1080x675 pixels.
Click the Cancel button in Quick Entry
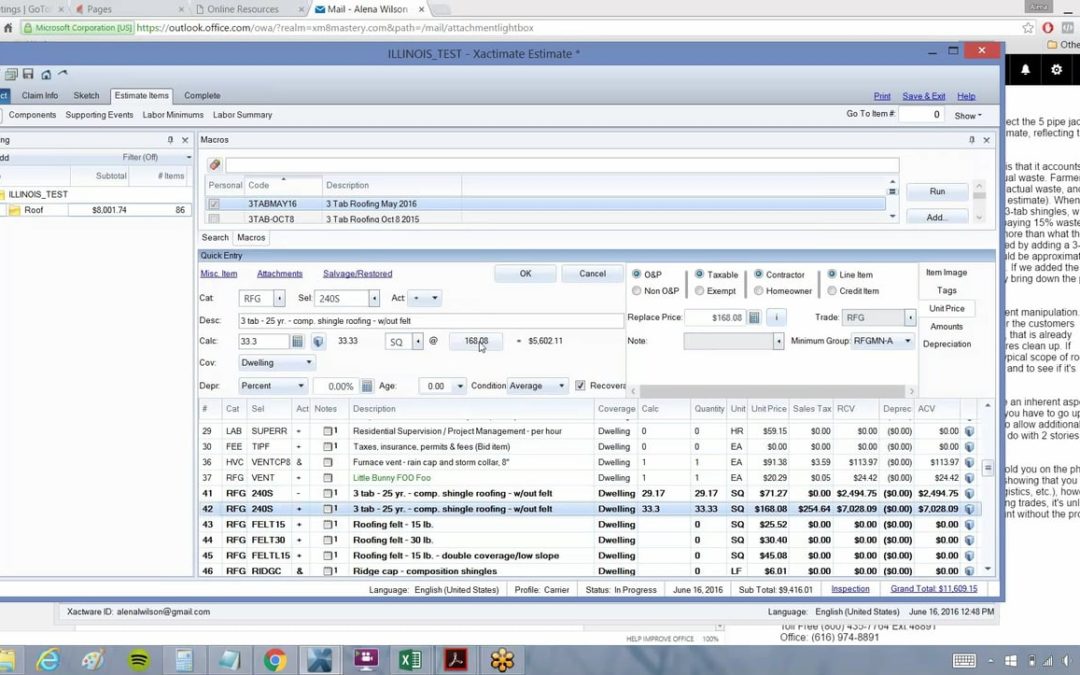coord(592,273)
